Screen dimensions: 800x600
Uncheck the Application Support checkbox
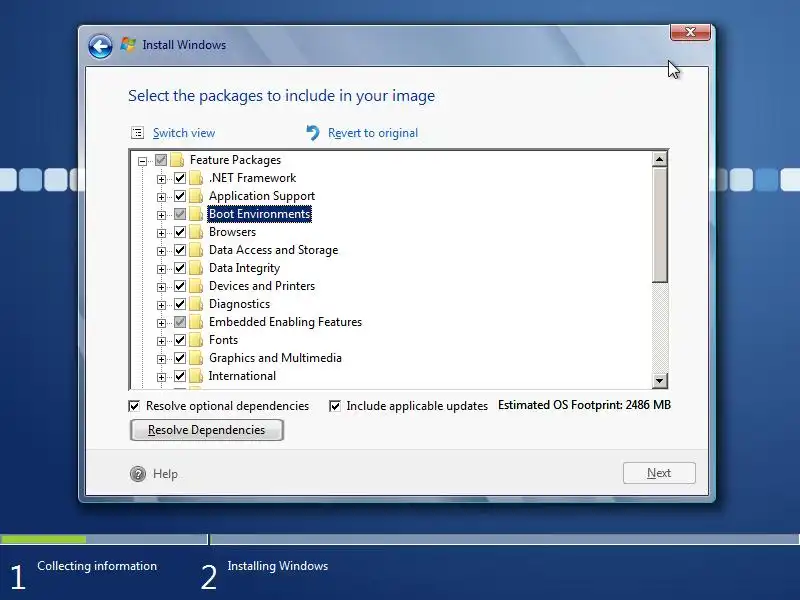point(180,196)
